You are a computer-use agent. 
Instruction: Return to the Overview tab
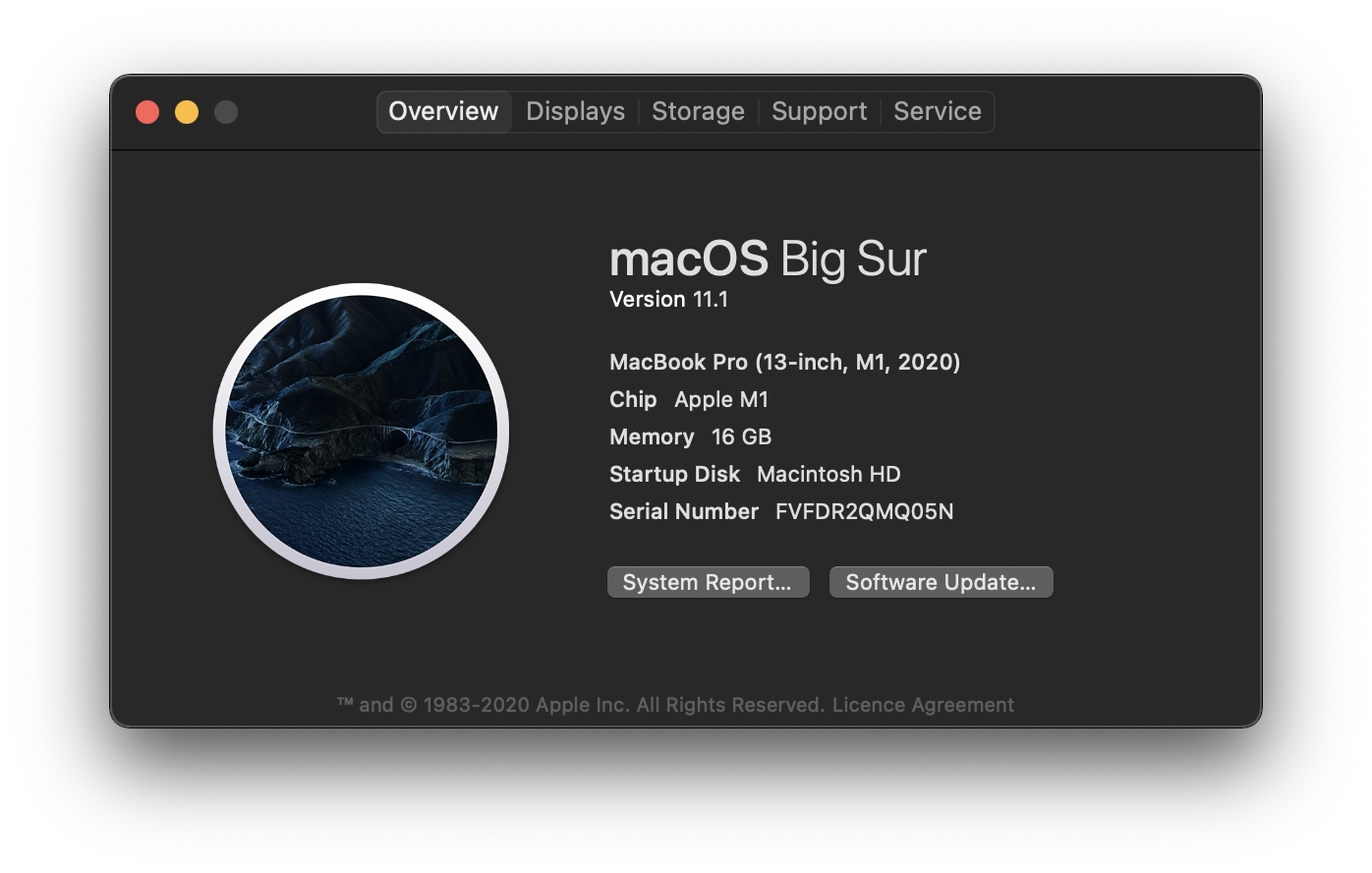pyautogui.click(x=443, y=111)
